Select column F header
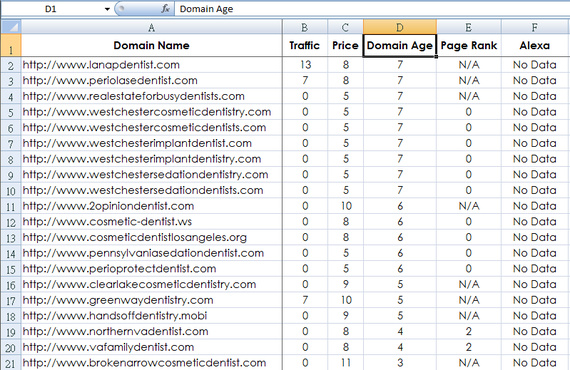 pyautogui.click(x=534, y=27)
